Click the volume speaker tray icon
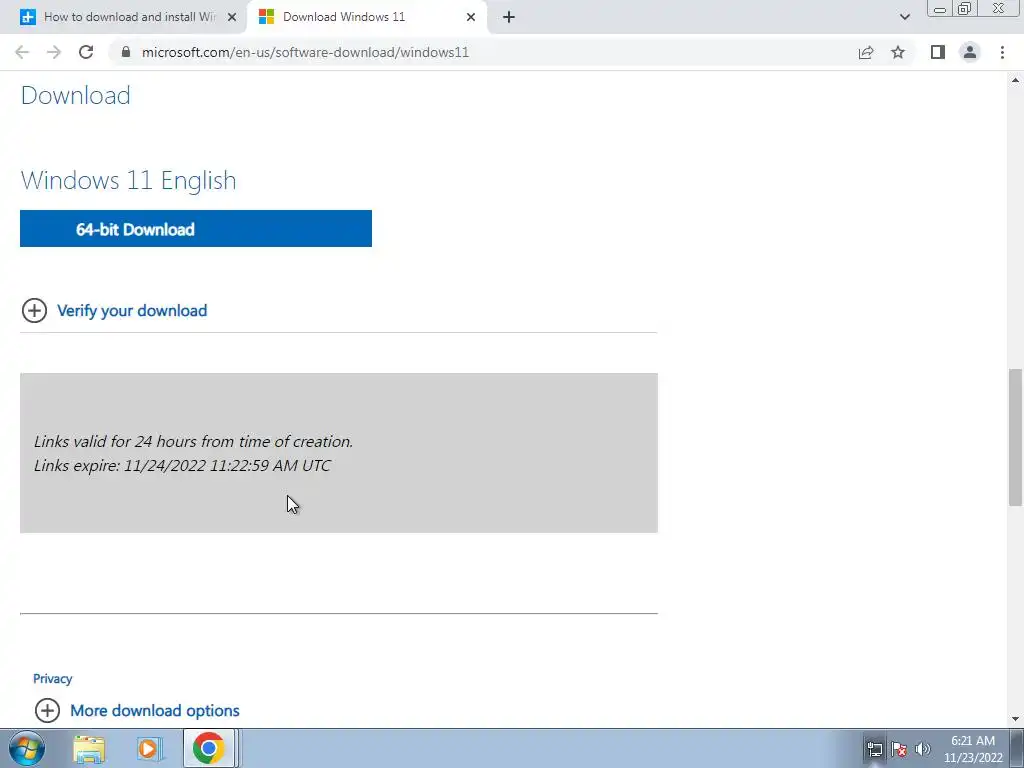The image size is (1024, 768). (x=923, y=749)
